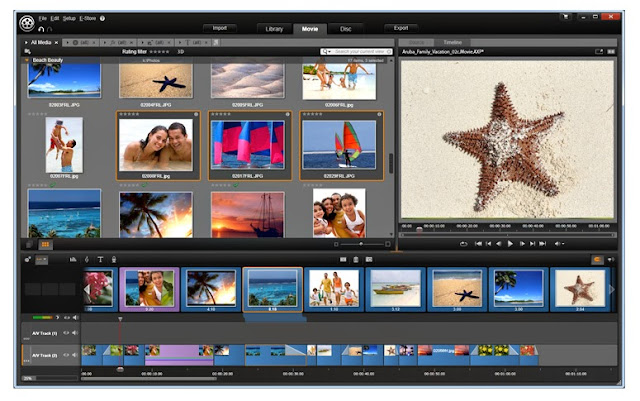Viewport: 640px width, 401px height.
Task: Mute audio on A/V Track (2)
Action: coord(75,355)
